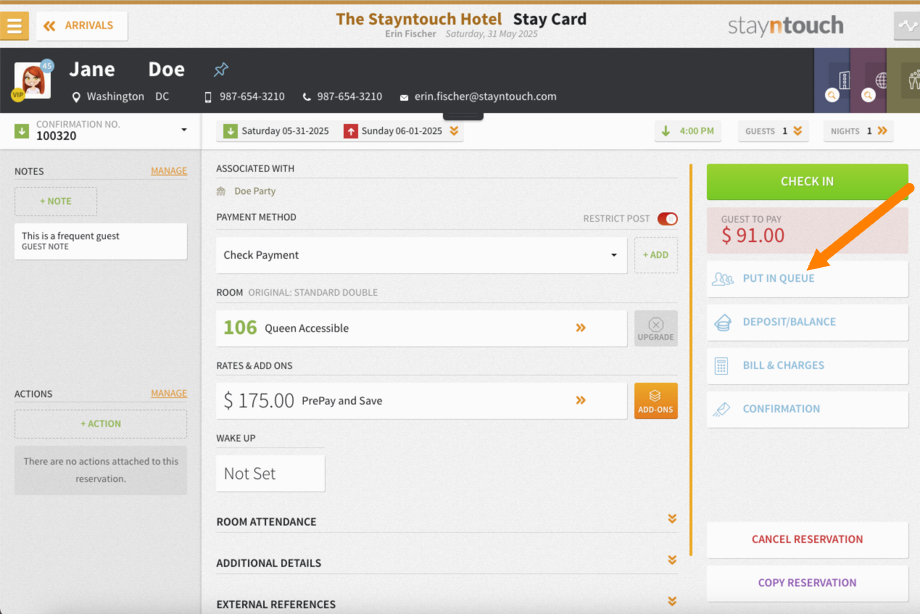The width and height of the screenshot is (920, 614).
Task: Click the room Upgrade button
Action: coord(655,328)
